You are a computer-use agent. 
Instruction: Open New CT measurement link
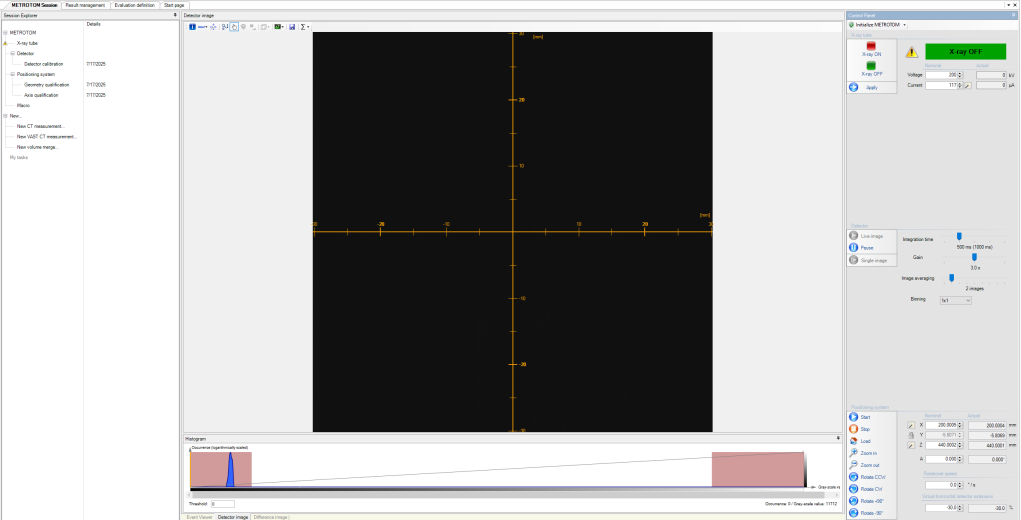[x=40, y=126]
